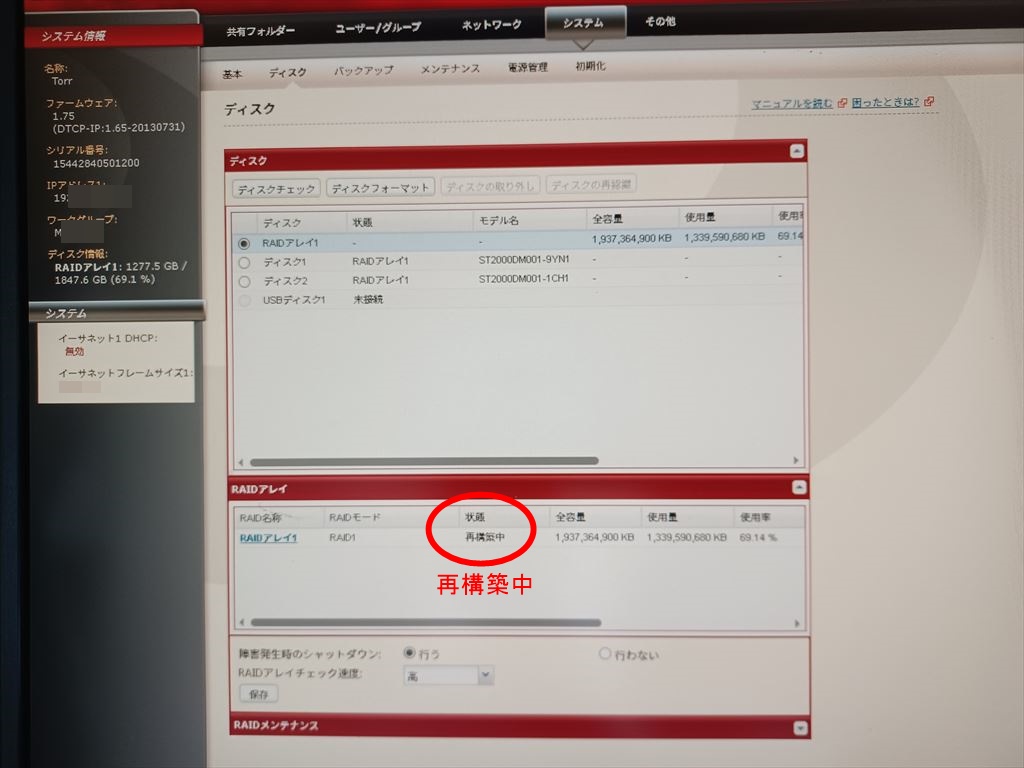Click the left scroll arrow of the disk list
This screenshot has width=1024, height=768.
coord(239,462)
